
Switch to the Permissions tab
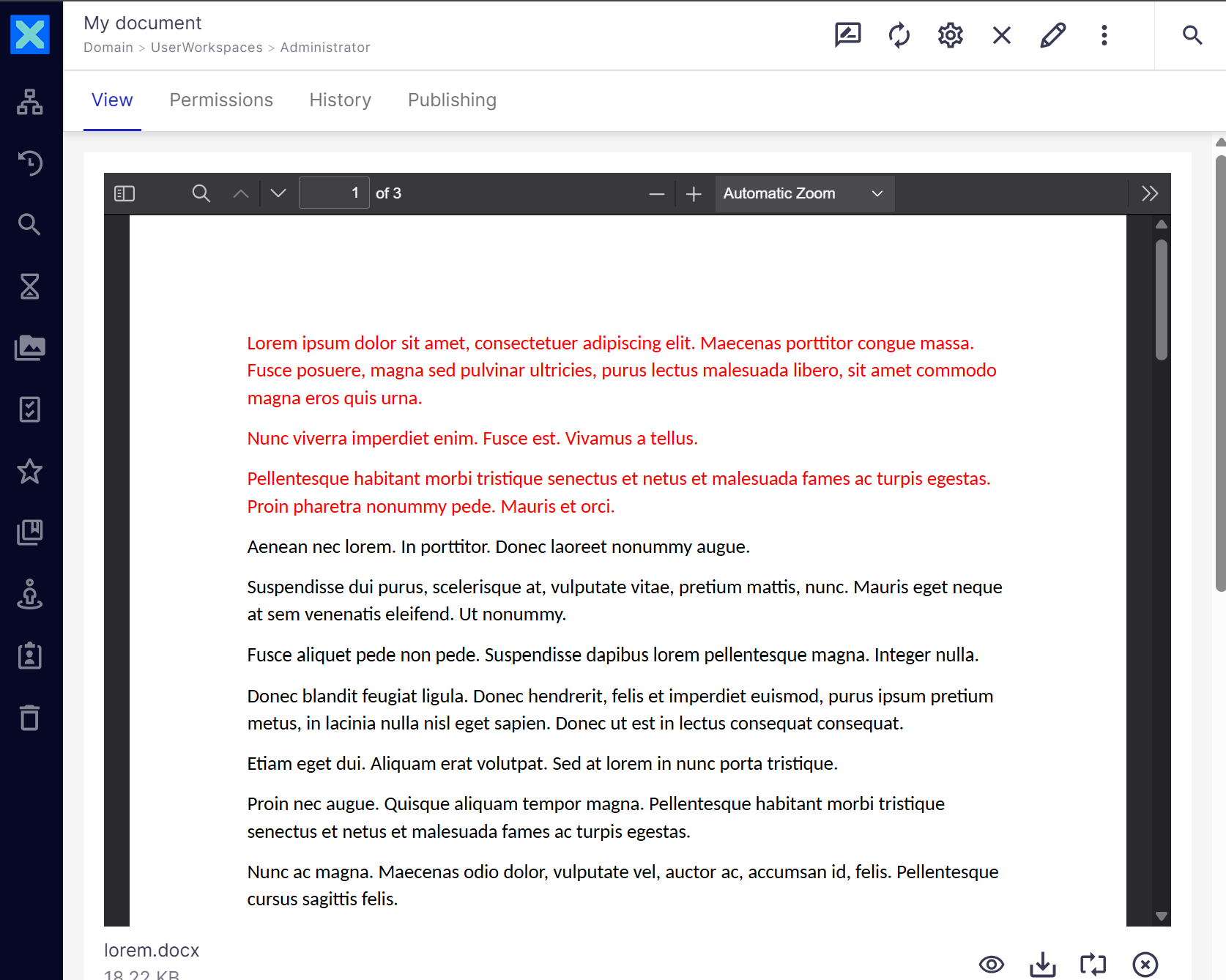(221, 100)
